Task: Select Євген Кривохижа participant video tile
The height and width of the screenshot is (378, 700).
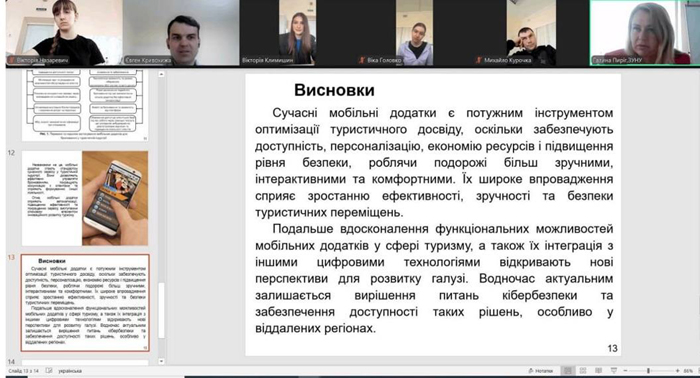Action: (x=181, y=33)
